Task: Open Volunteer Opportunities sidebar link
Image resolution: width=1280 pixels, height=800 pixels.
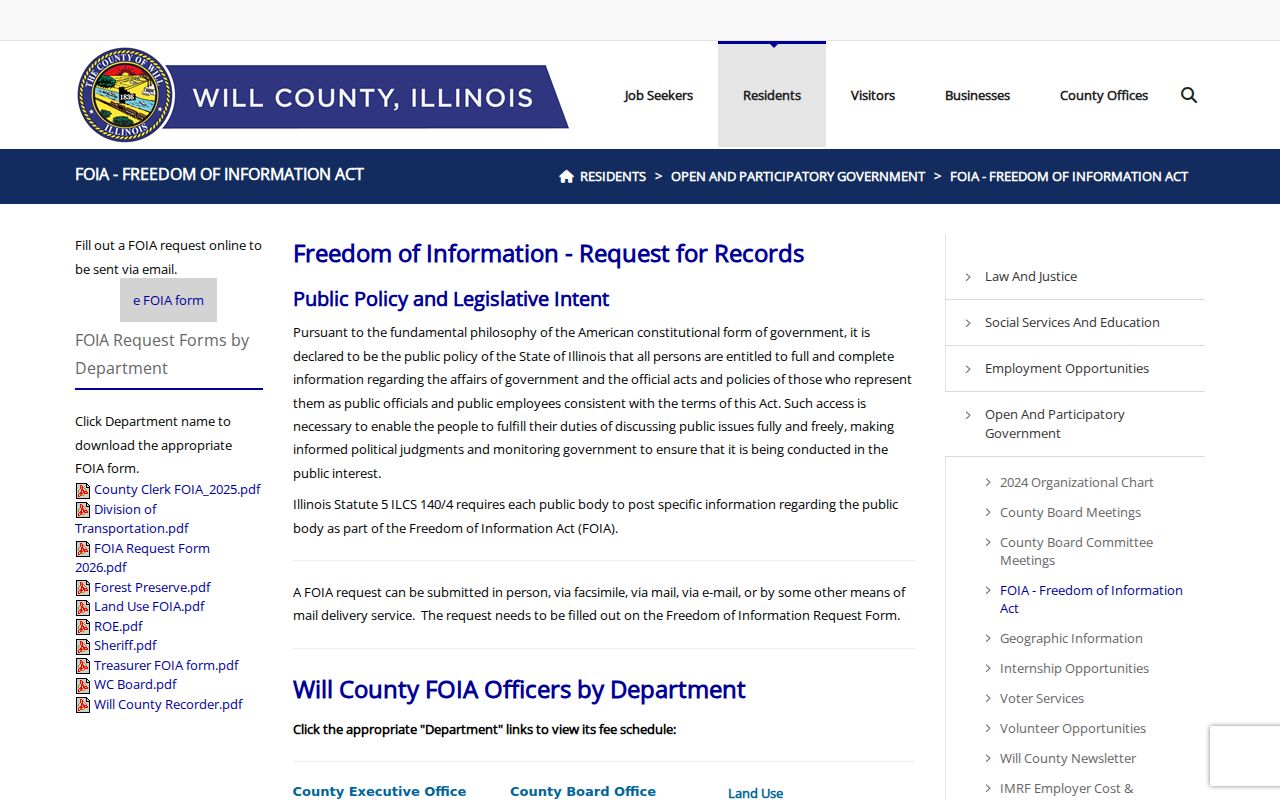Action: coord(1073,729)
